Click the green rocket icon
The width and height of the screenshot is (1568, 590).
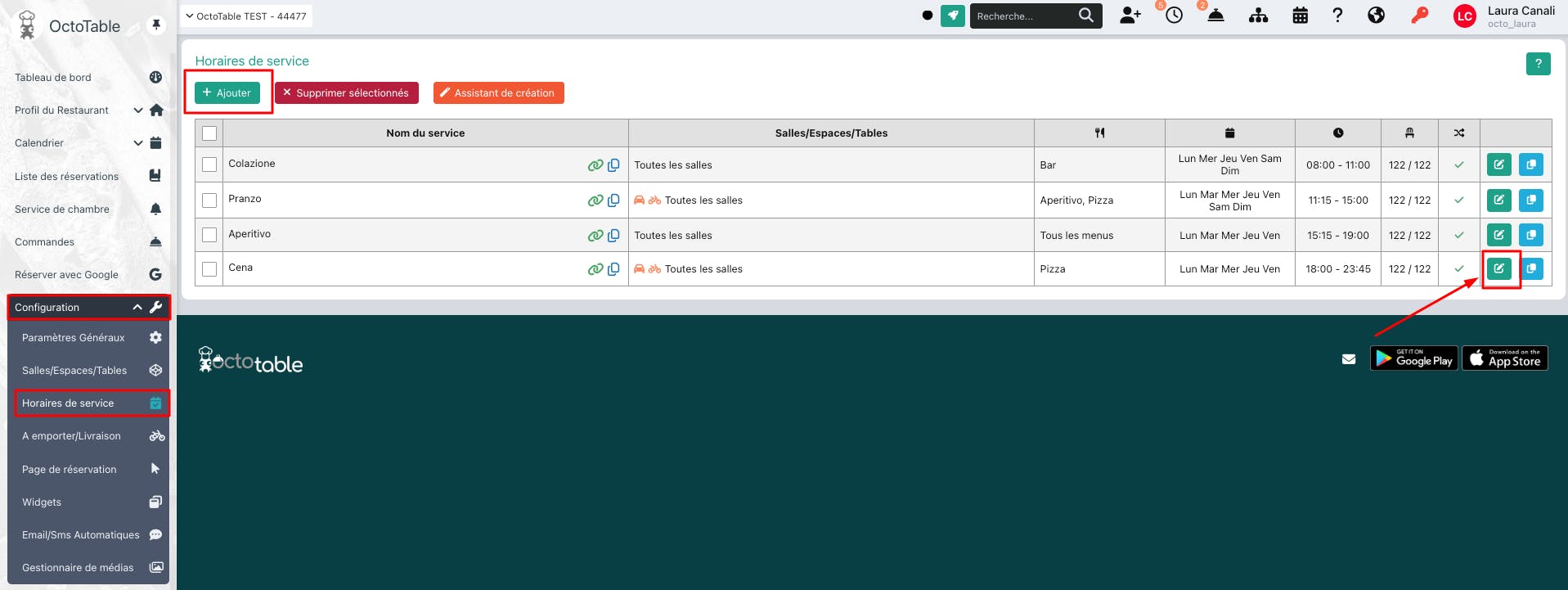[x=953, y=16]
